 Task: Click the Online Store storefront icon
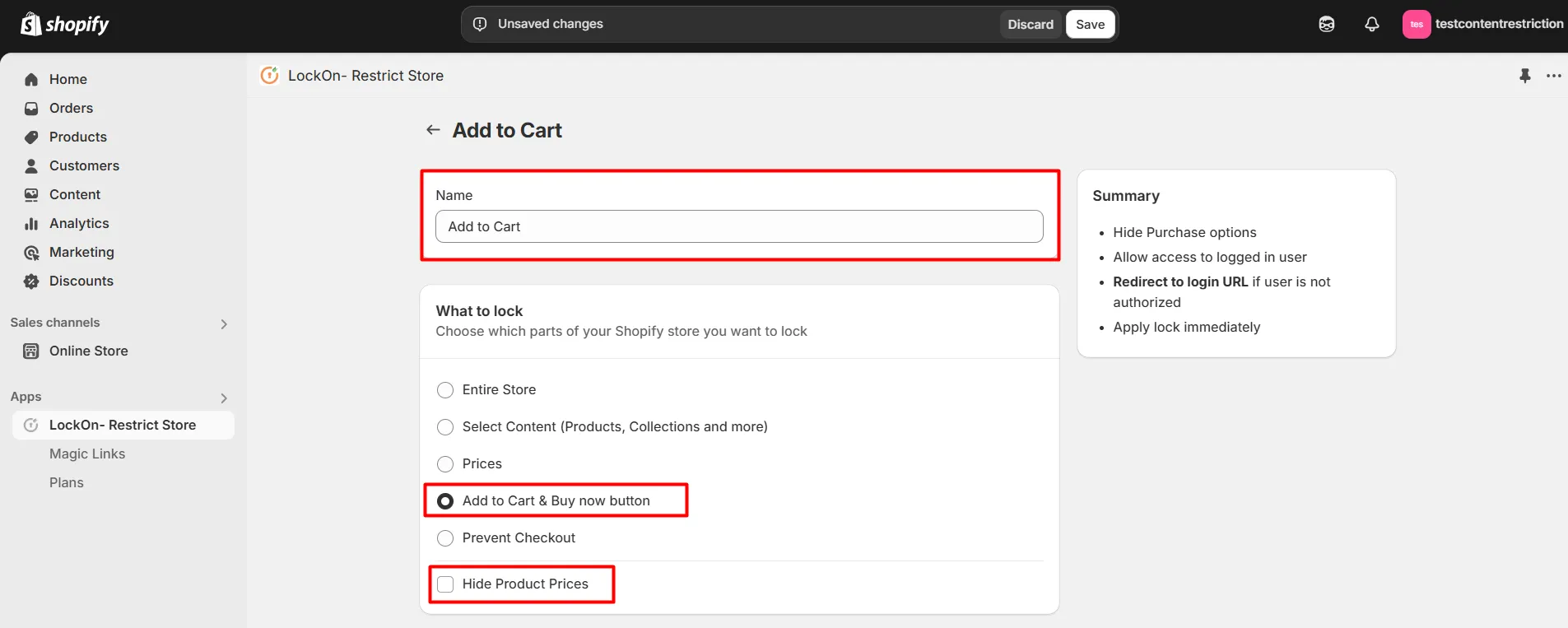click(31, 351)
